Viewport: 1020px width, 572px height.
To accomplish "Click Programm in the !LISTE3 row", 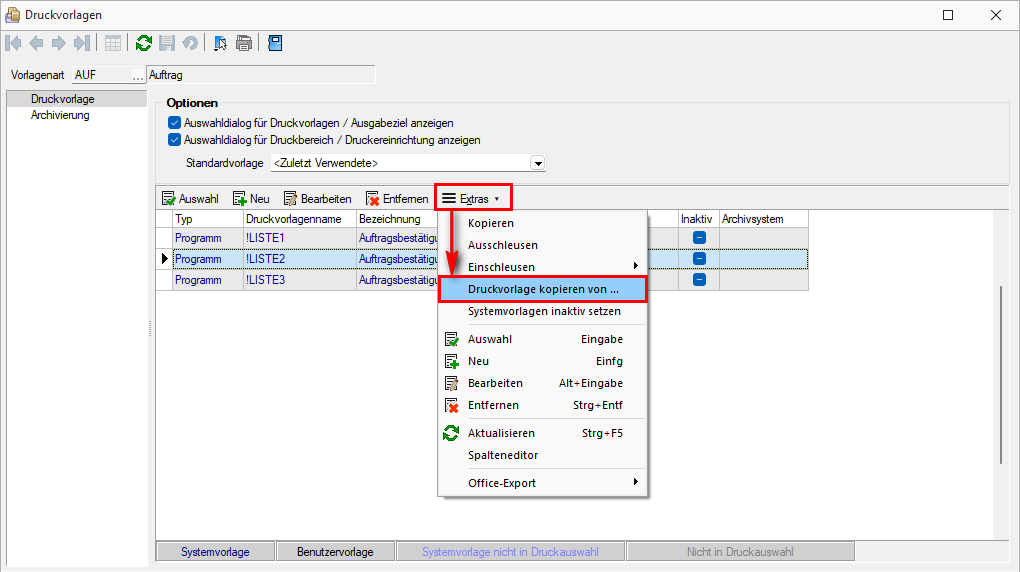I will 208,280.
